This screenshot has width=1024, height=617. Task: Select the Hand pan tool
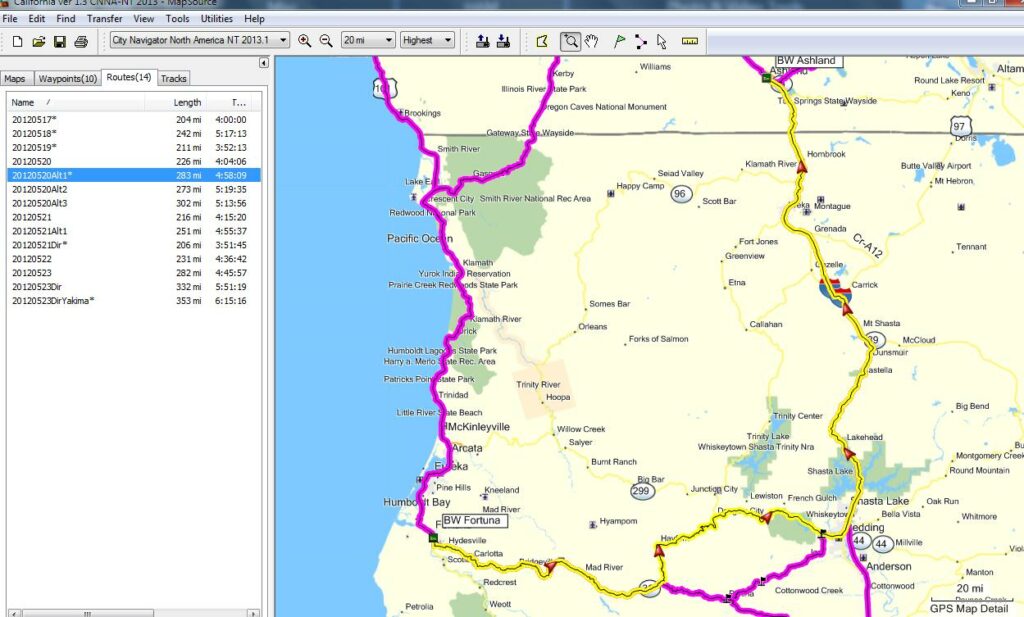pyautogui.click(x=592, y=41)
